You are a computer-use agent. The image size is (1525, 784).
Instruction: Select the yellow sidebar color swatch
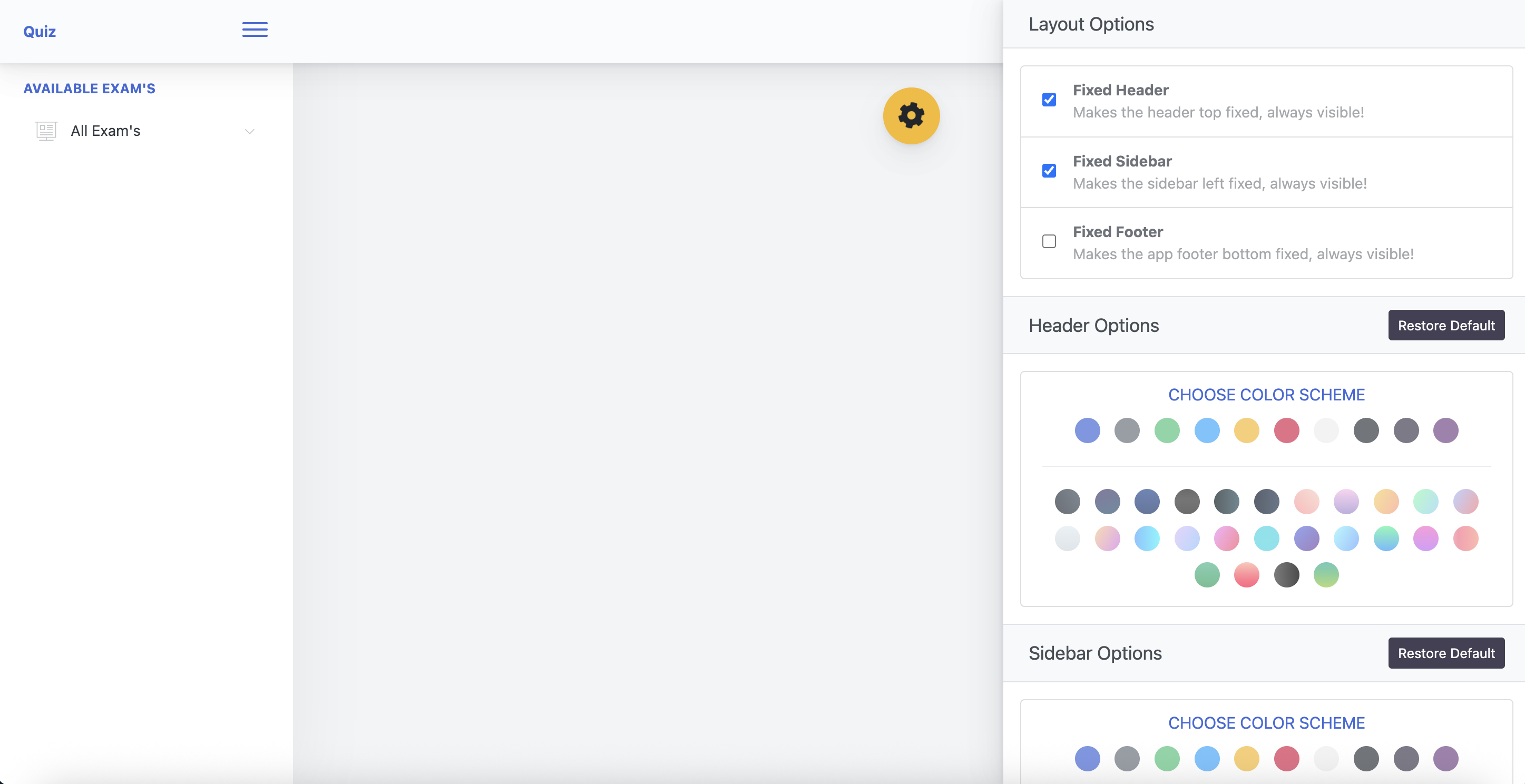[x=1247, y=759]
